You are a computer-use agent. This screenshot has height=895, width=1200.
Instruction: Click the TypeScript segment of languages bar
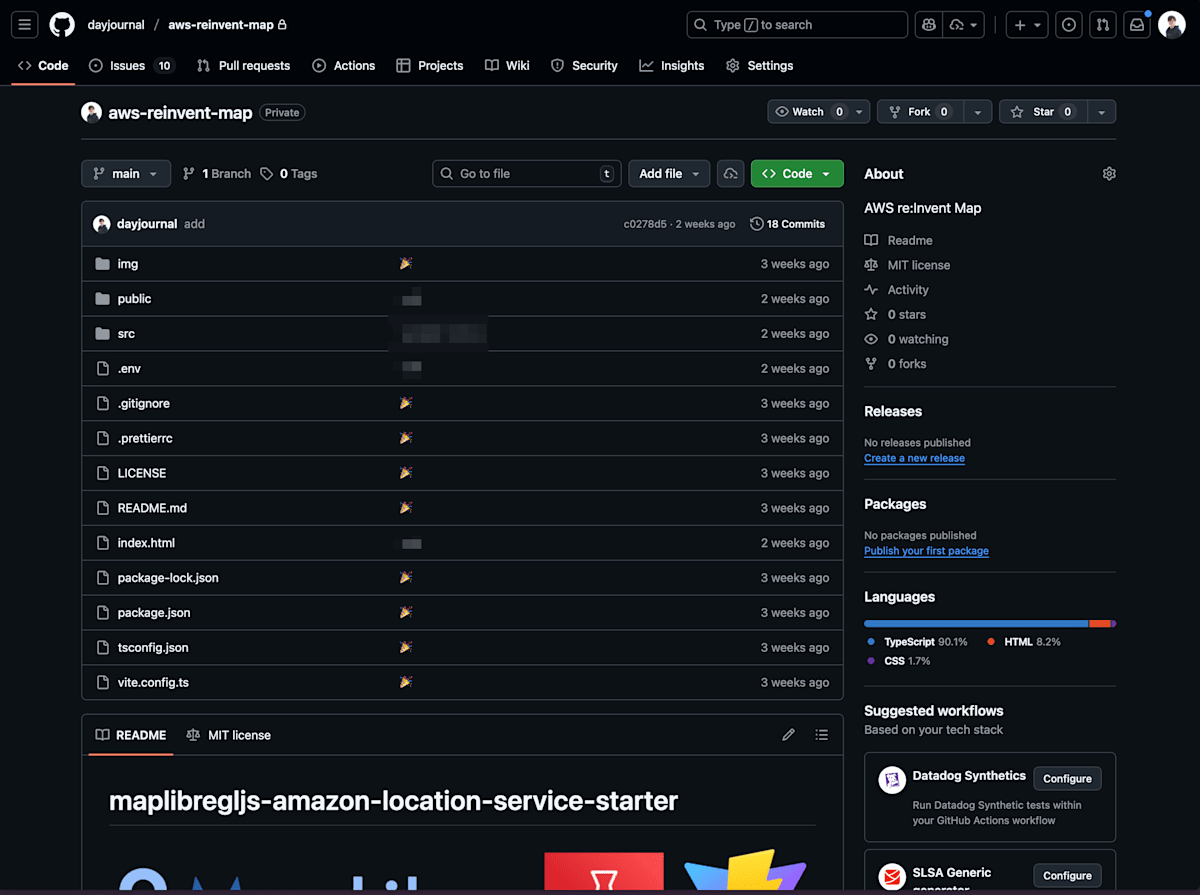(x=976, y=624)
